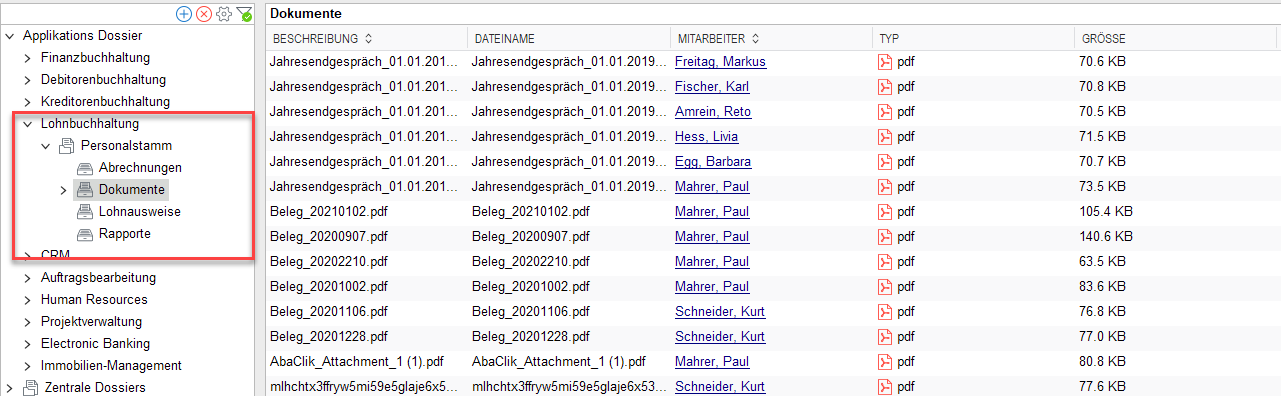1281x396 pixels.
Task: Click the PDF icon for Freitag, Markus
Action: [x=884, y=62]
